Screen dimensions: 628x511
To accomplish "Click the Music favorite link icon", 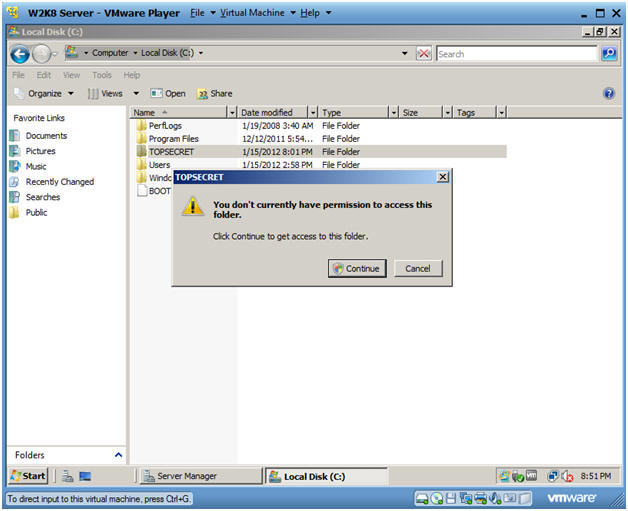I will 15,166.
